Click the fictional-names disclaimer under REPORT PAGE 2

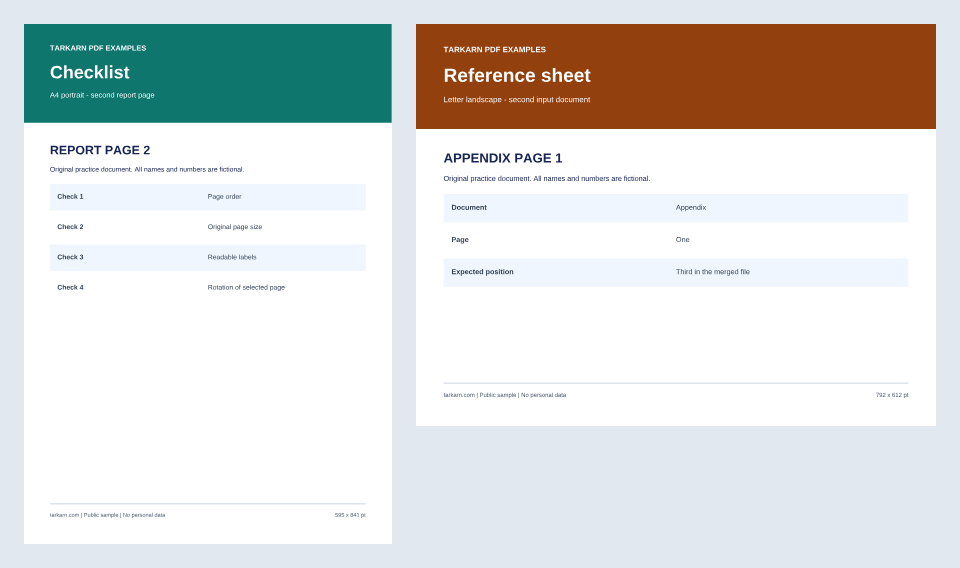[147, 170]
